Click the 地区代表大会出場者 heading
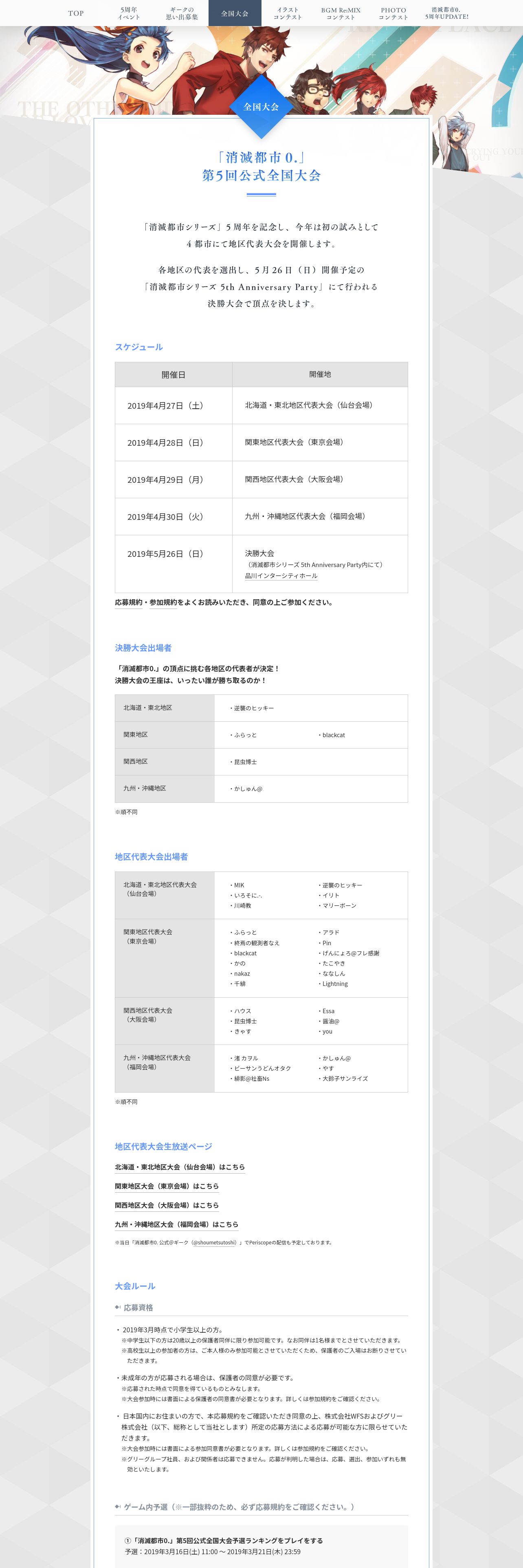The image size is (523, 1568). point(151,856)
